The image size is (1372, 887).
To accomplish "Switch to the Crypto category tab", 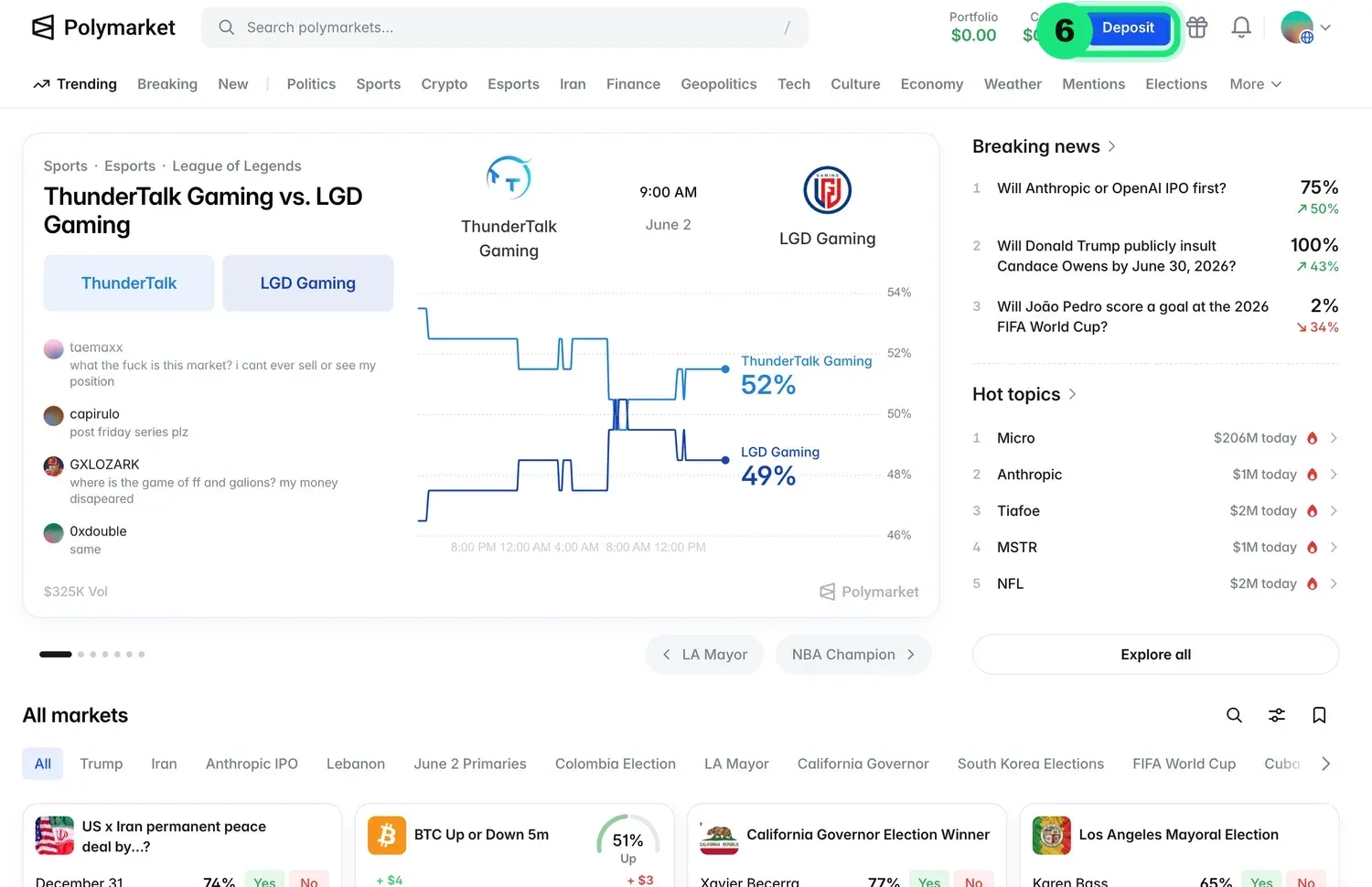I will click(445, 84).
